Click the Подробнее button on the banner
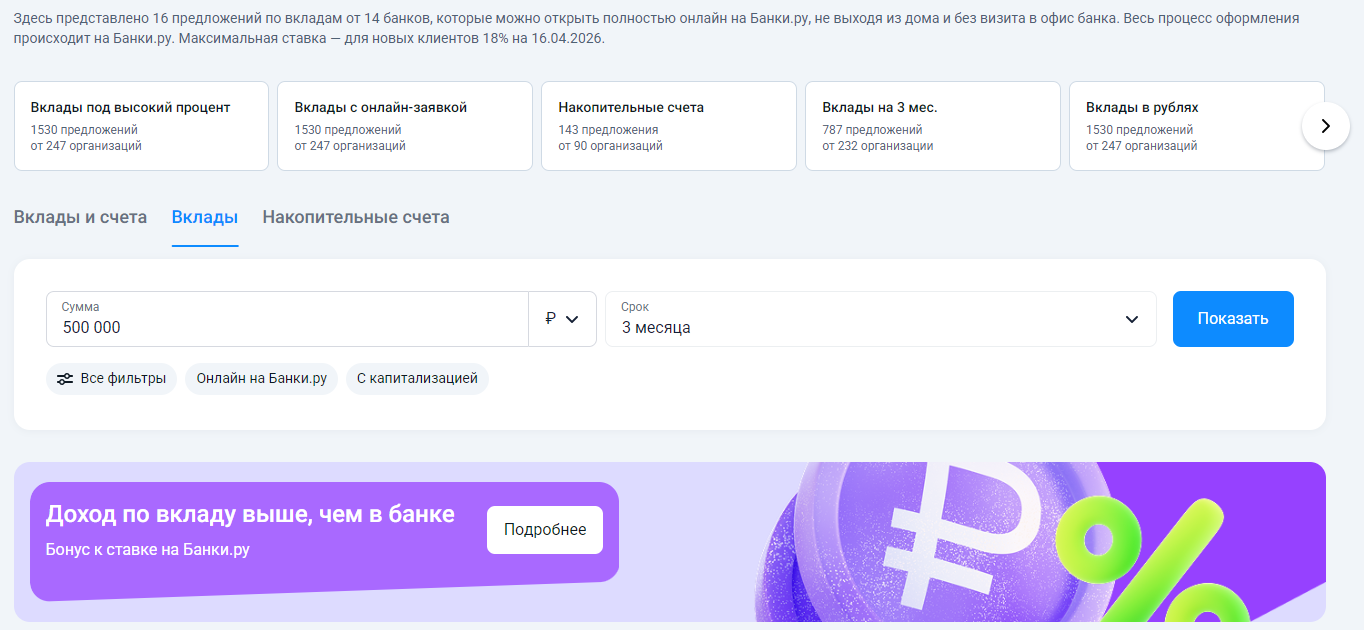 click(545, 530)
